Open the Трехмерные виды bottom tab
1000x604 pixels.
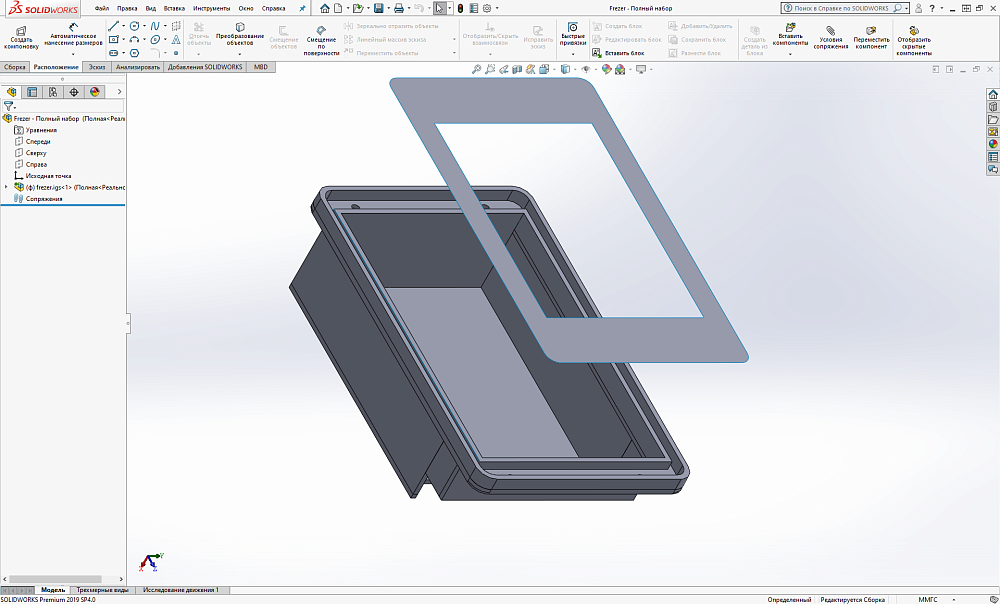pos(102,590)
